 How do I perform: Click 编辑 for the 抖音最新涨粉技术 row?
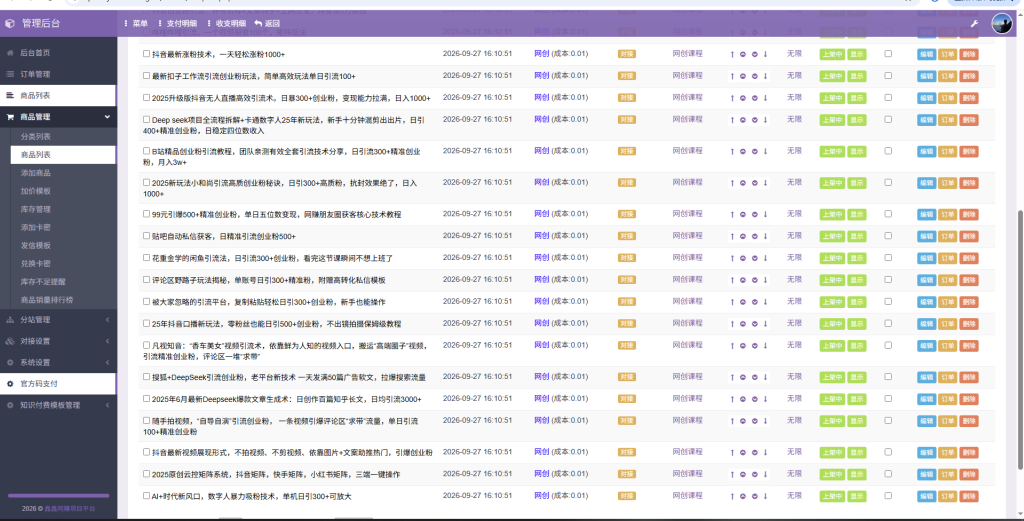(926, 55)
